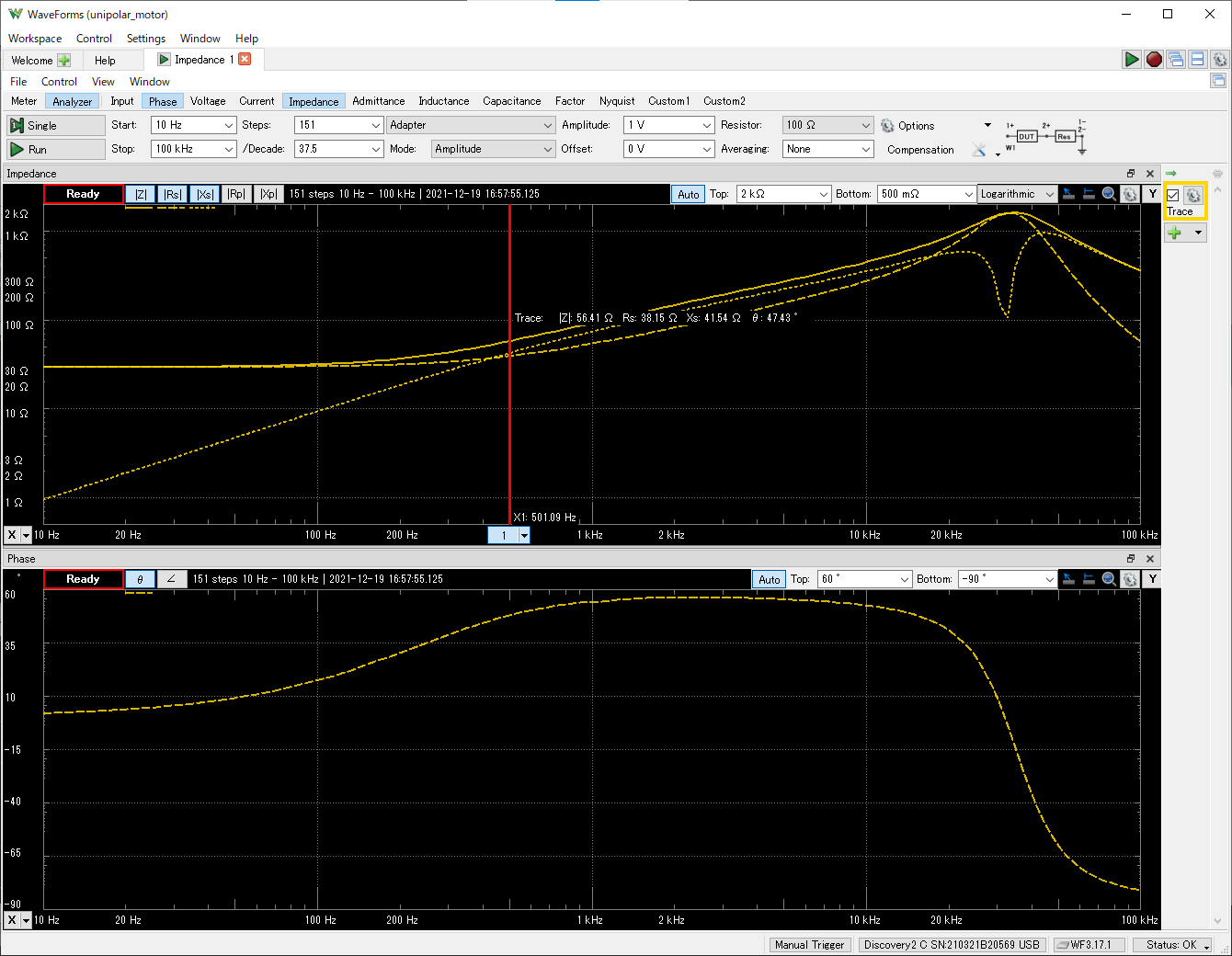Image resolution: width=1232 pixels, height=956 pixels.
Task: Click the red X1 cursor line
Action: (509, 414)
